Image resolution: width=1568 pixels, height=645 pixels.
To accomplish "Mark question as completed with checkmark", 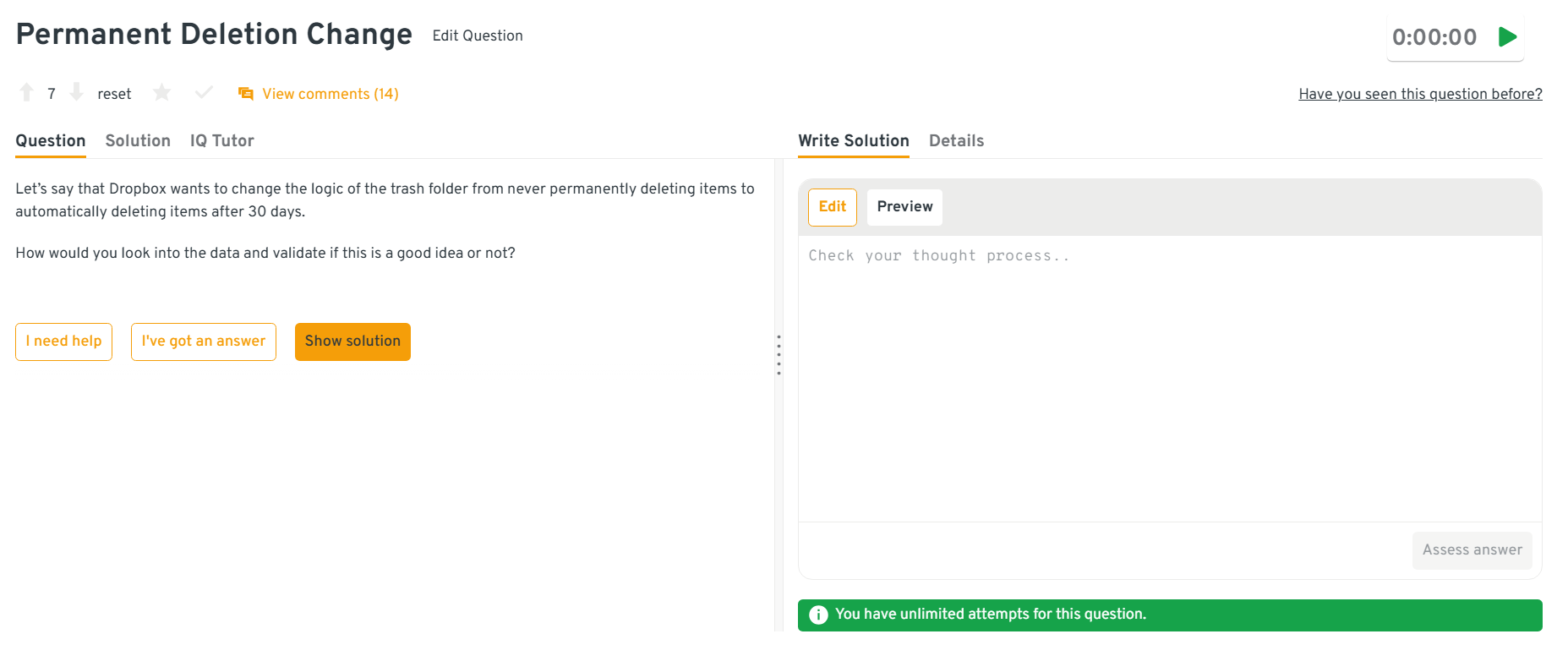I will point(204,93).
